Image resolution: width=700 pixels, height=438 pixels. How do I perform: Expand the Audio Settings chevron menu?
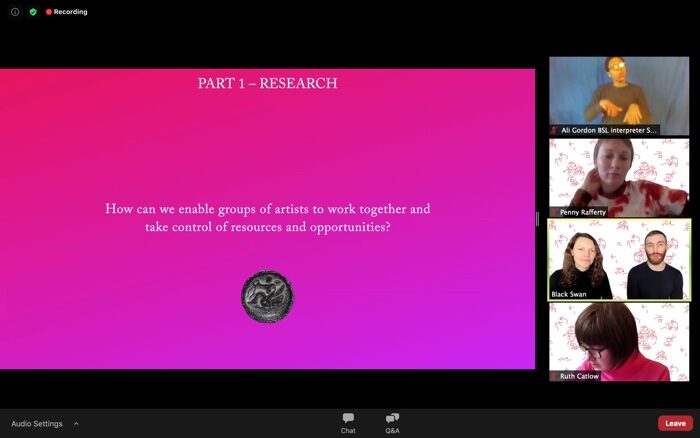(76, 424)
